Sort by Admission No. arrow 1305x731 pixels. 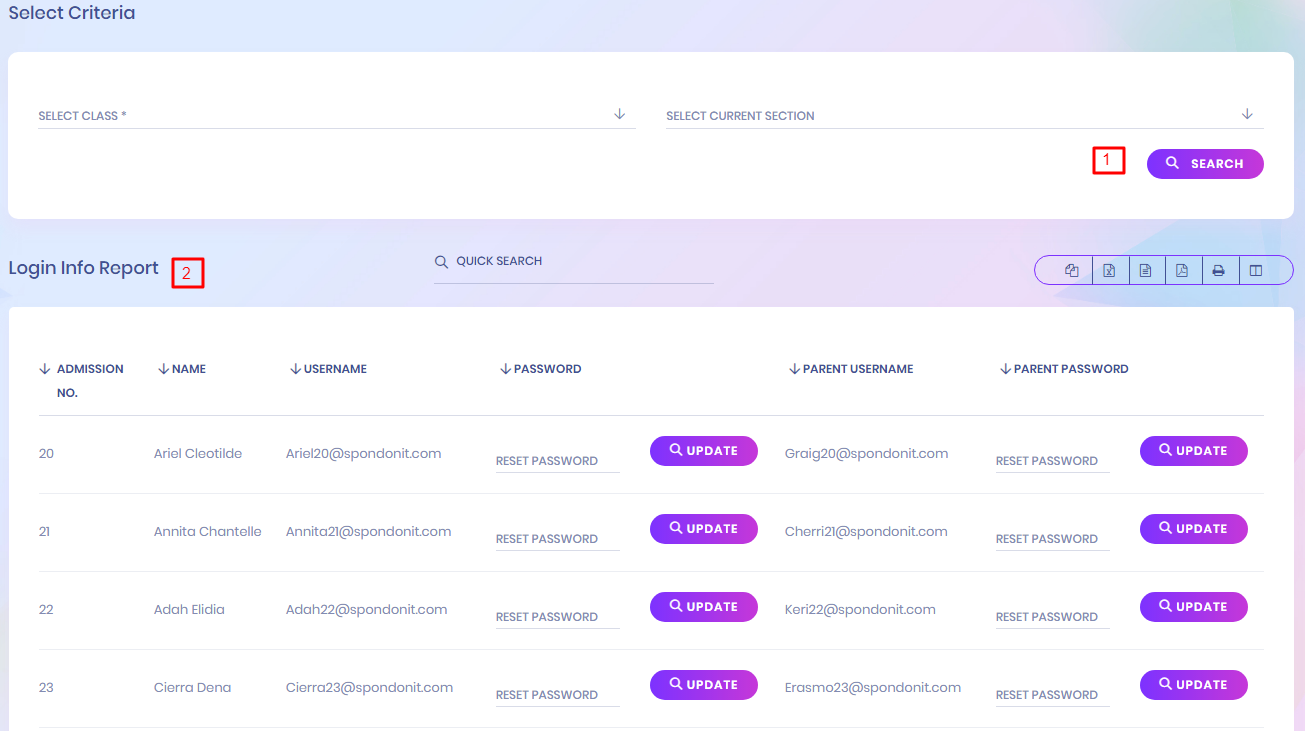[45, 369]
